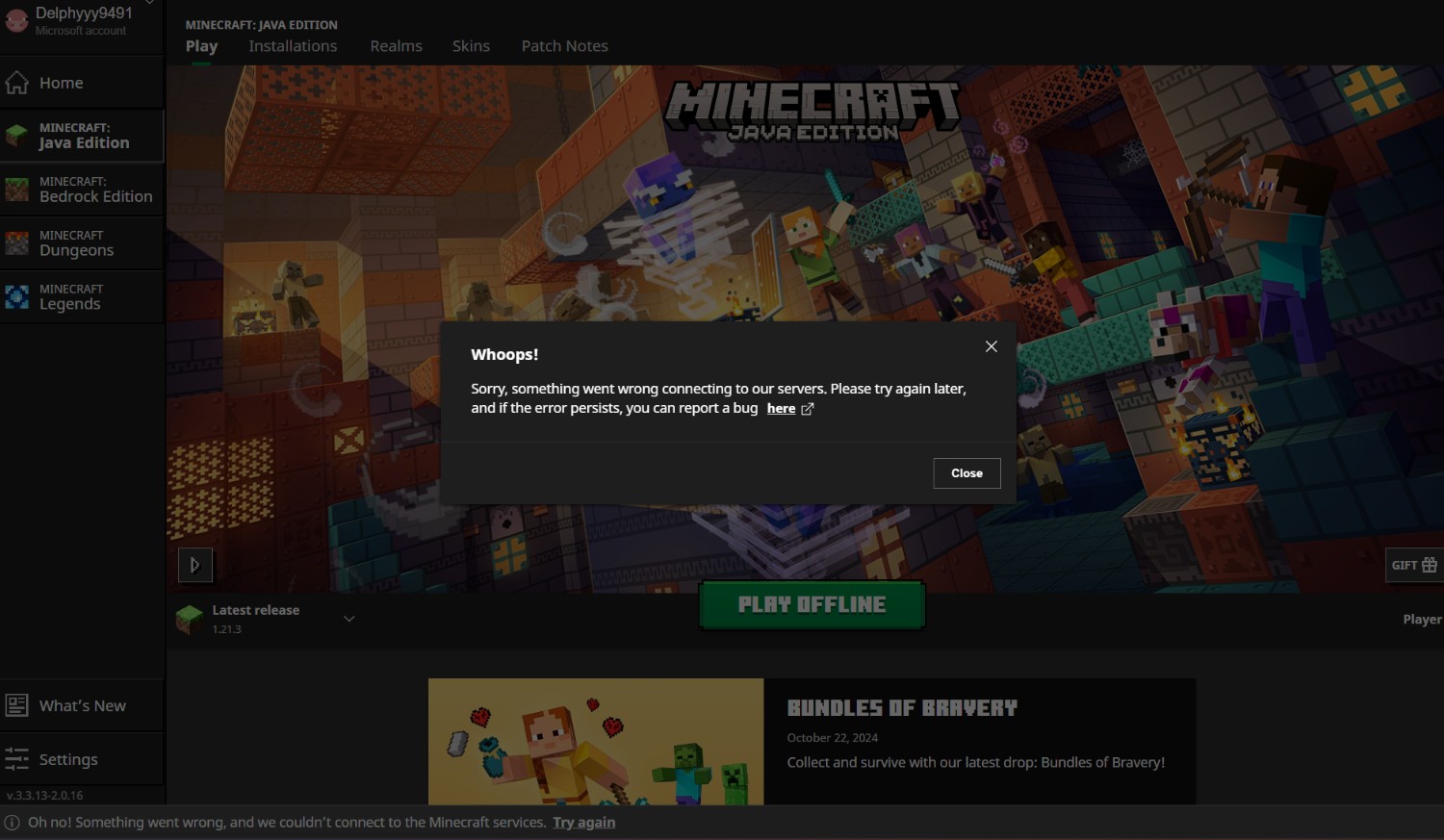Image resolution: width=1444 pixels, height=840 pixels.
Task: Click the What's New newspaper icon
Action: [16, 705]
